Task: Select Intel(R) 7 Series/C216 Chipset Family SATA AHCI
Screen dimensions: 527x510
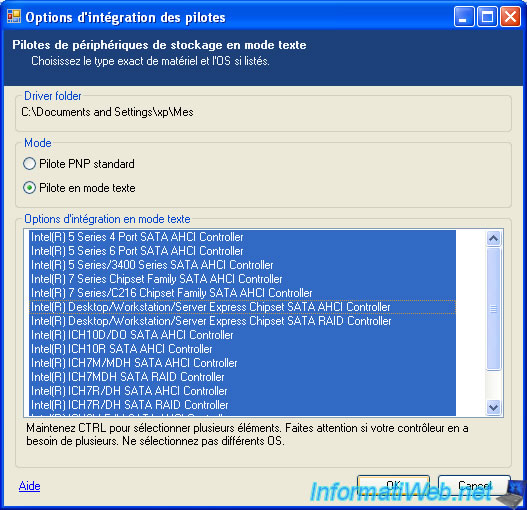Action: tap(242, 293)
